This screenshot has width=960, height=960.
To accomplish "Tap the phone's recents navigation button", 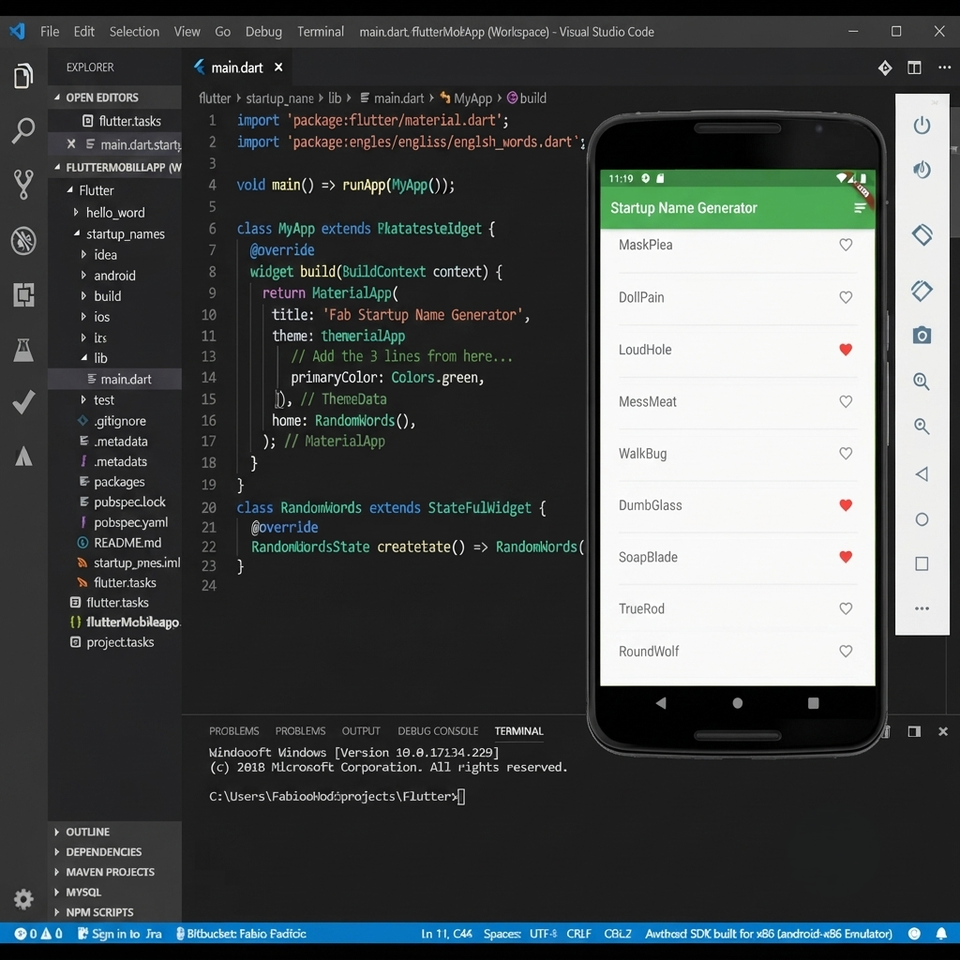I will coord(813,703).
